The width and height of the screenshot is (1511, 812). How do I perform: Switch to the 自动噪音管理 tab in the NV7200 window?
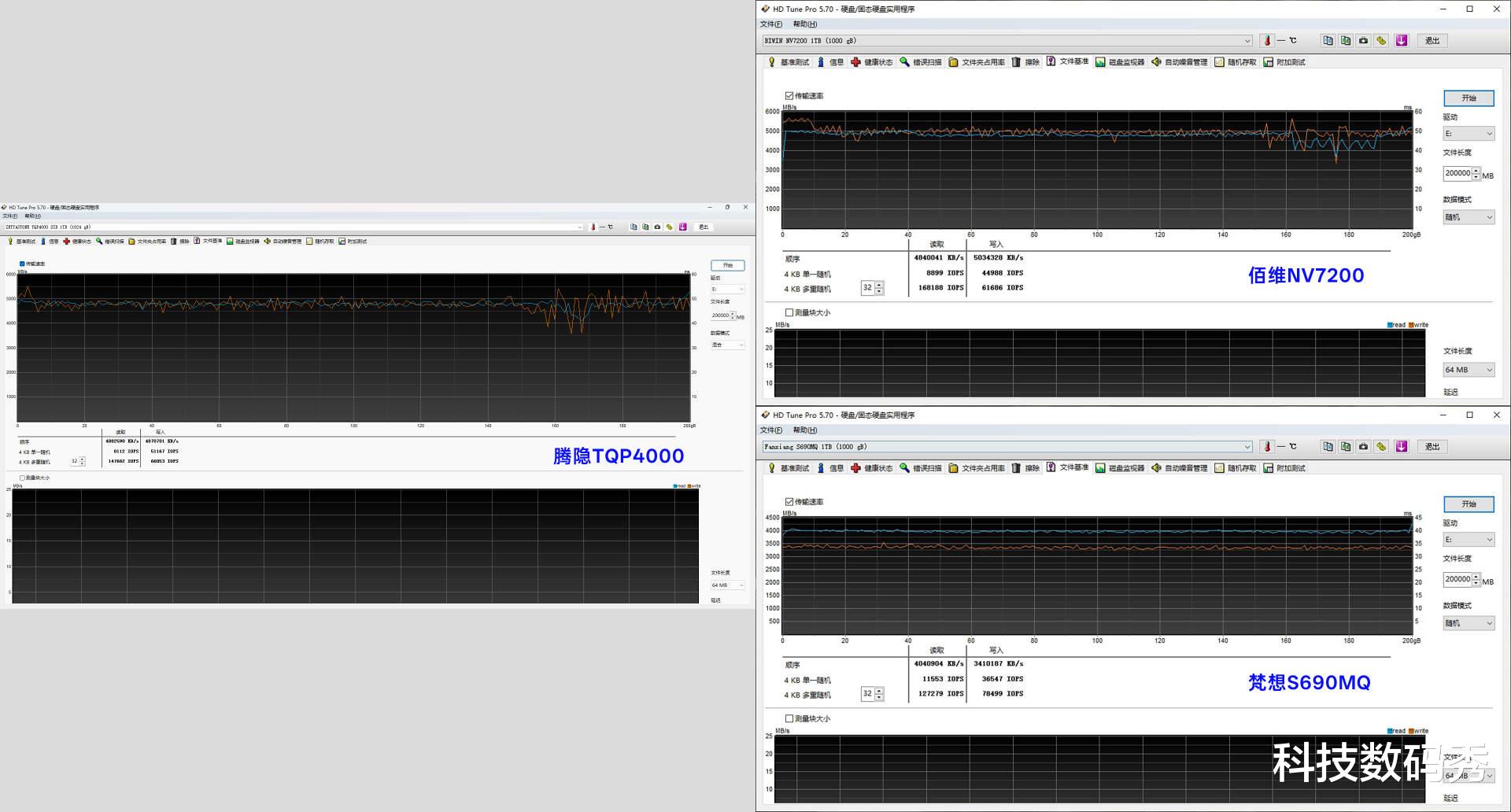point(1180,62)
